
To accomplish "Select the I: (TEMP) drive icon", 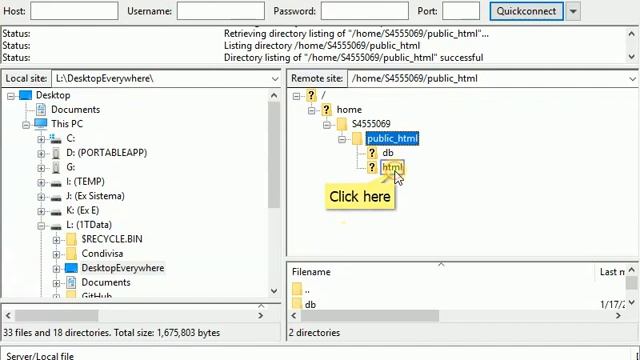I will pos(56,183).
